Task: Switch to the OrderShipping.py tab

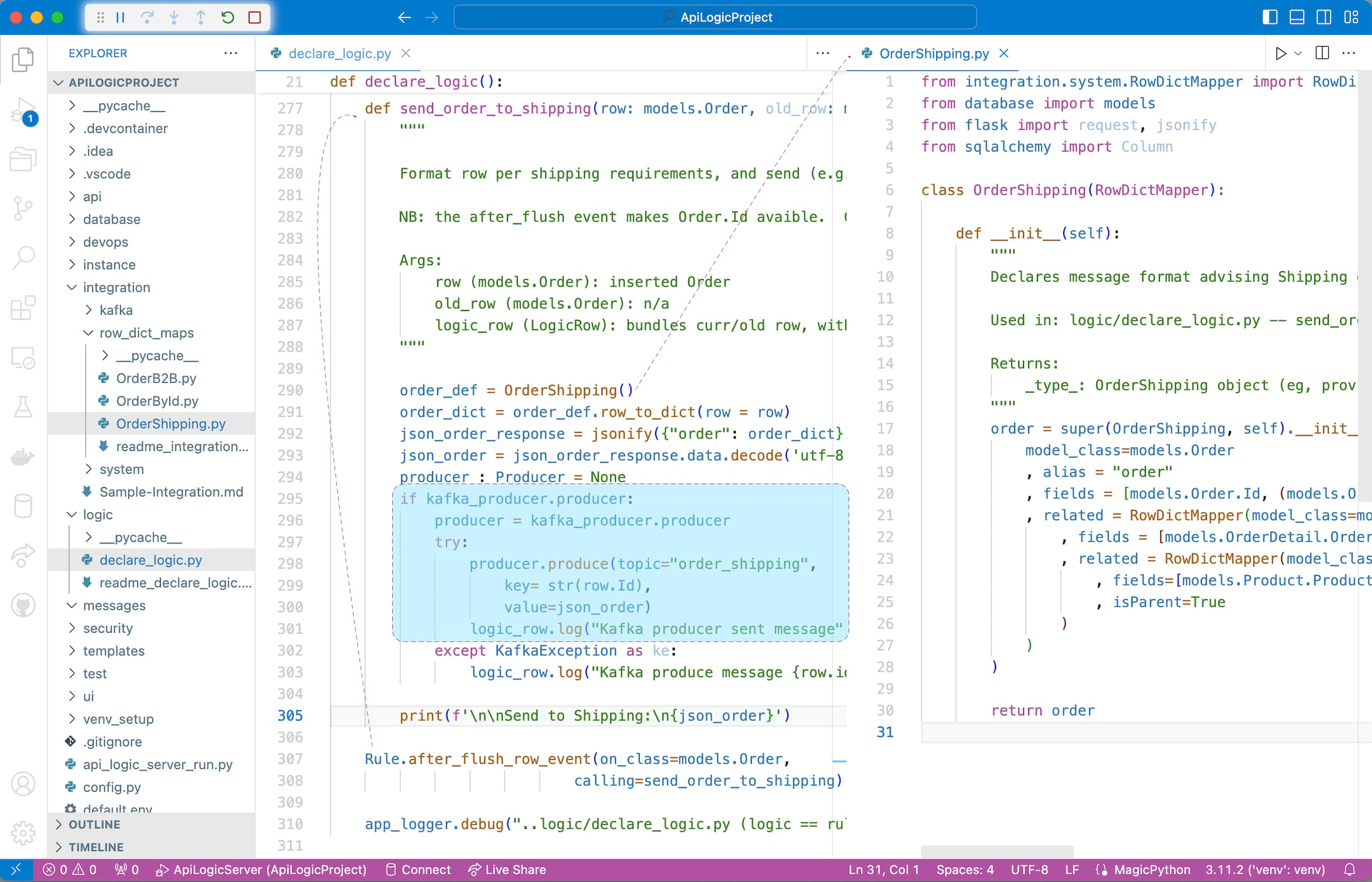Action: pos(934,54)
